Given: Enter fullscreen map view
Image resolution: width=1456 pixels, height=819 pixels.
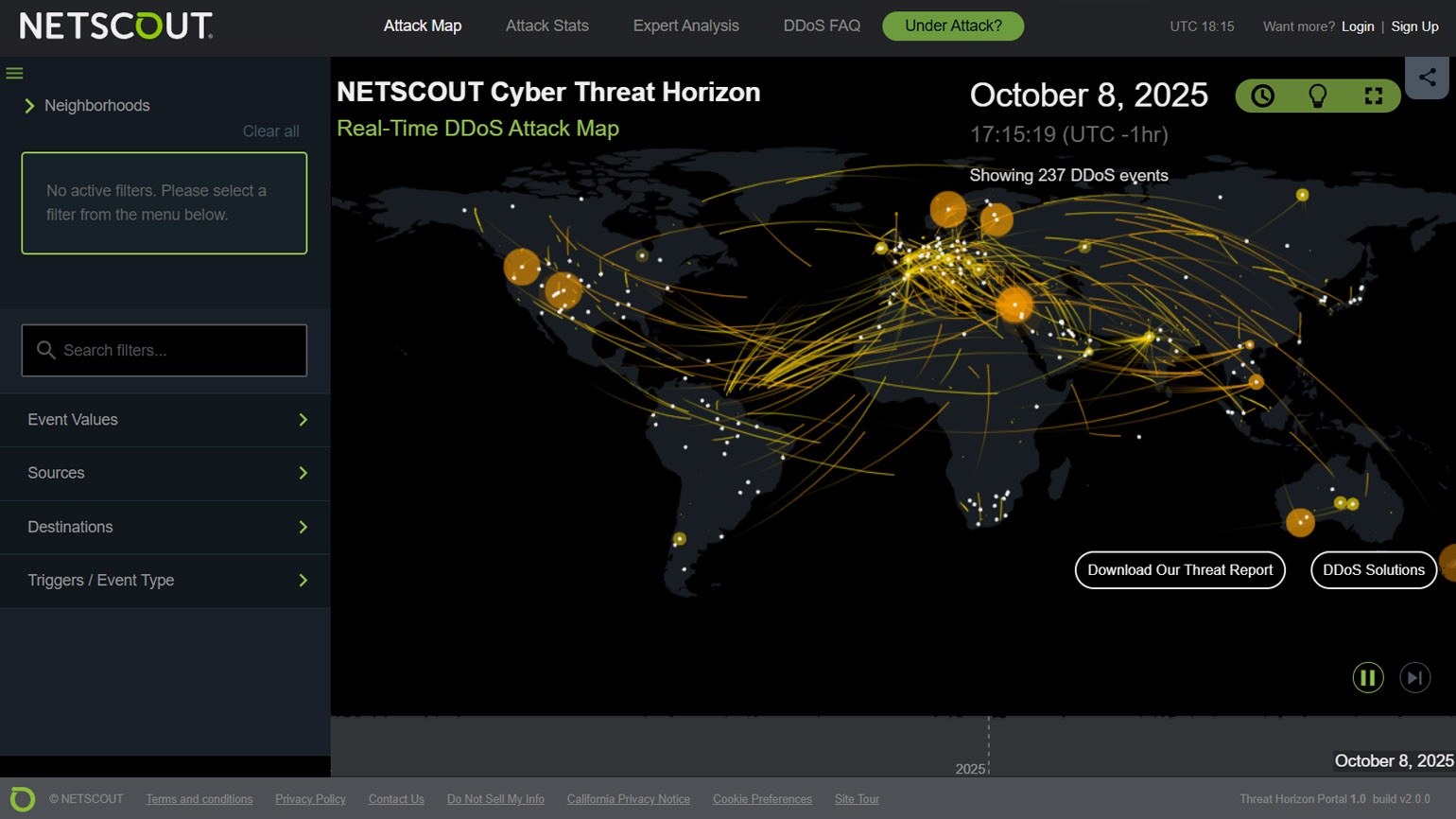Looking at the screenshot, I should coord(1373,96).
